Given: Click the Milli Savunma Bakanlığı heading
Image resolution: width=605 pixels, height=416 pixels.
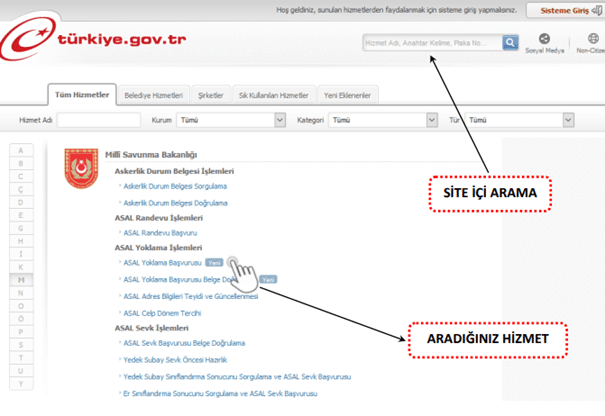Looking at the screenshot, I should (151, 155).
